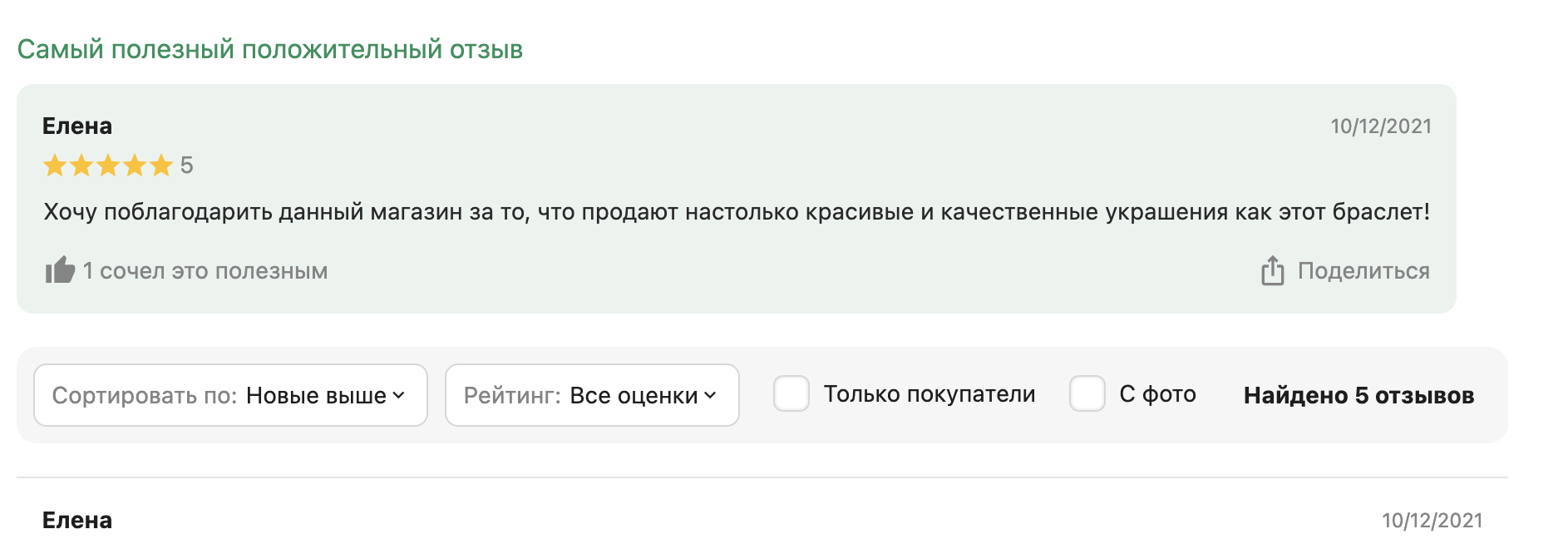The height and width of the screenshot is (539, 1568).
Task: Open the Сортировать по dropdown
Action: 230,395
